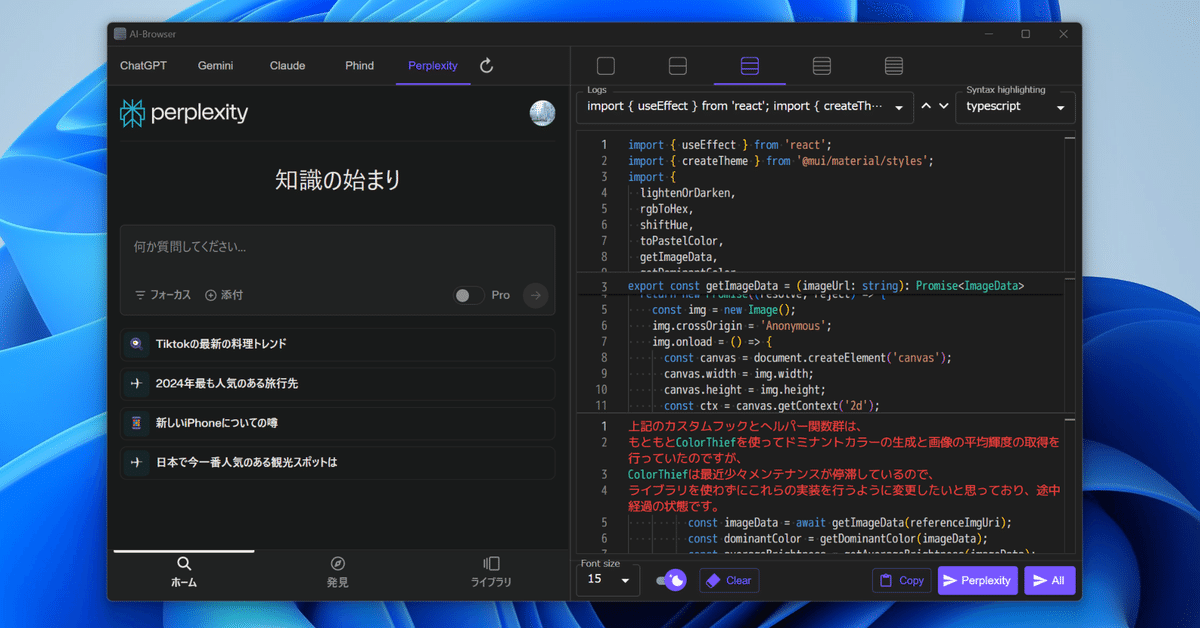Switch to the Claude tab
Screen dimensions: 1200x628
point(287,66)
